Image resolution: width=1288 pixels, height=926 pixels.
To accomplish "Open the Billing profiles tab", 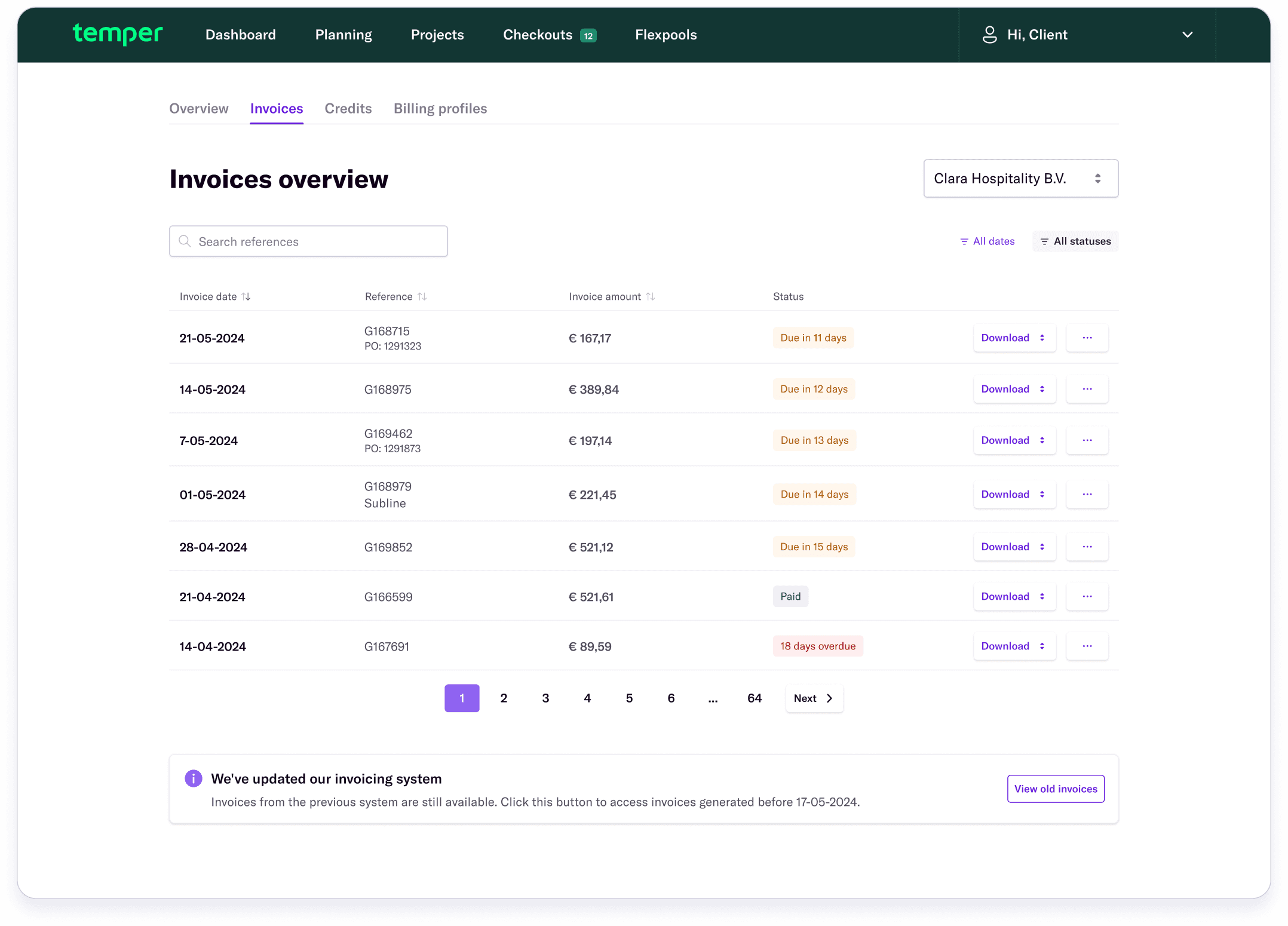I will pyautogui.click(x=440, y=109).
